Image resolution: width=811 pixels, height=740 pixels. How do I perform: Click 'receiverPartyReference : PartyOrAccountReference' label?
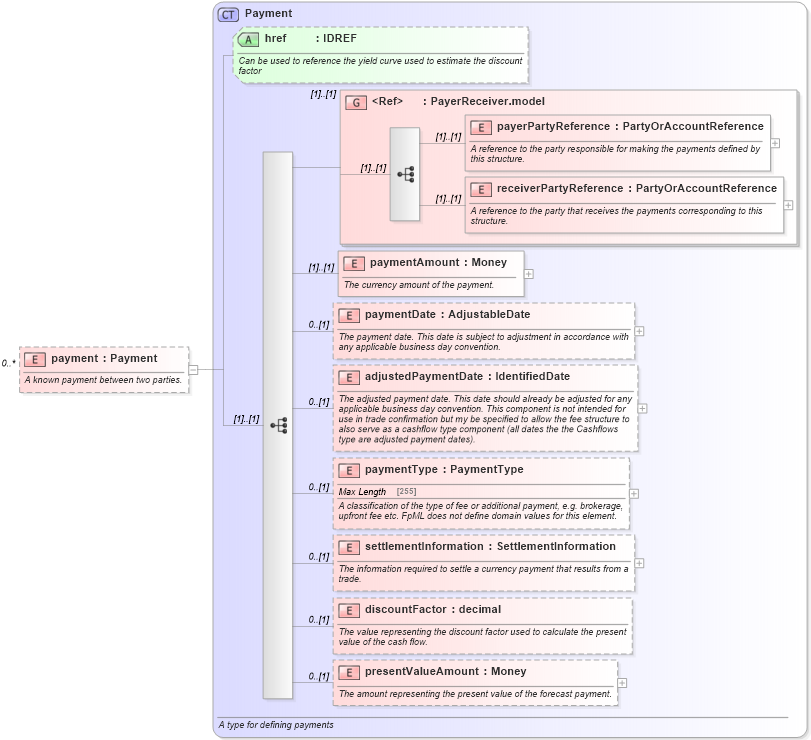637,188
